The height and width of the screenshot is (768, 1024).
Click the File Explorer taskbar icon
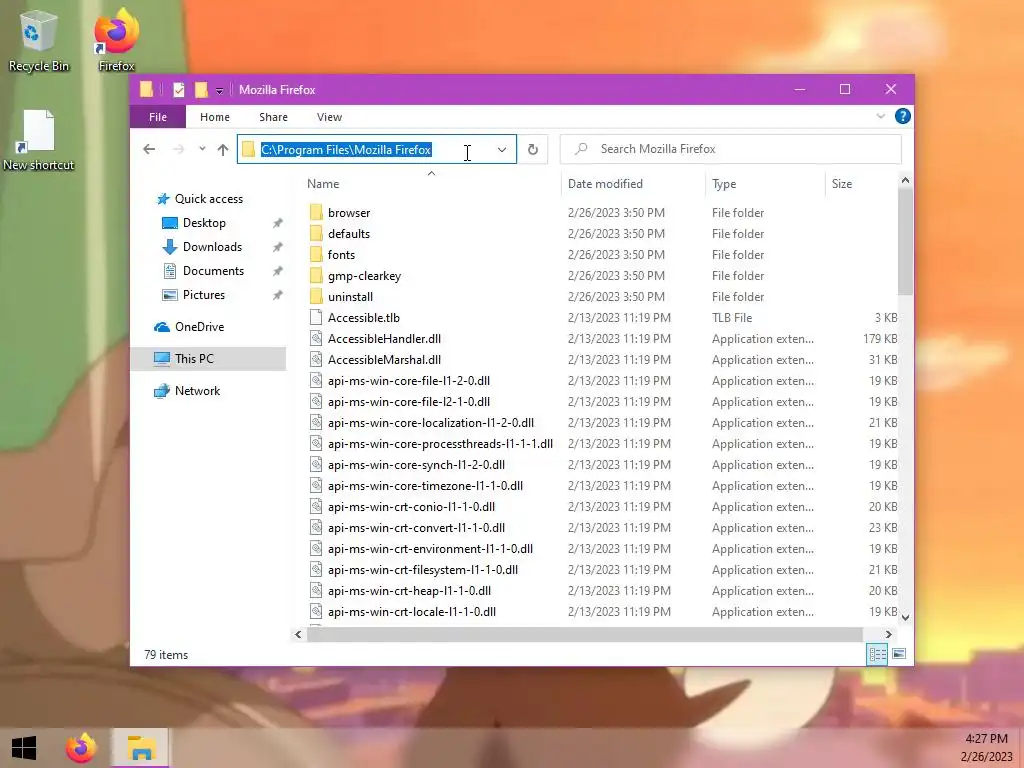point(140,748)
